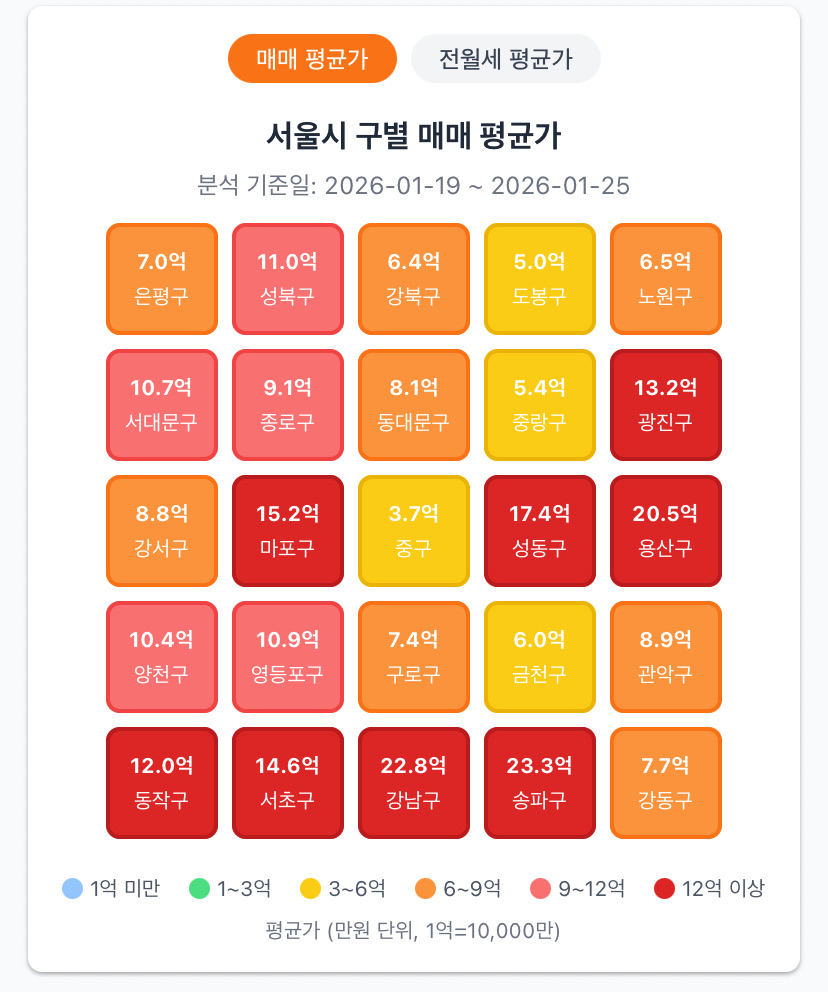
Task: Switch to the 전월세 평균가 tab
Action: [x=505, y=59]
